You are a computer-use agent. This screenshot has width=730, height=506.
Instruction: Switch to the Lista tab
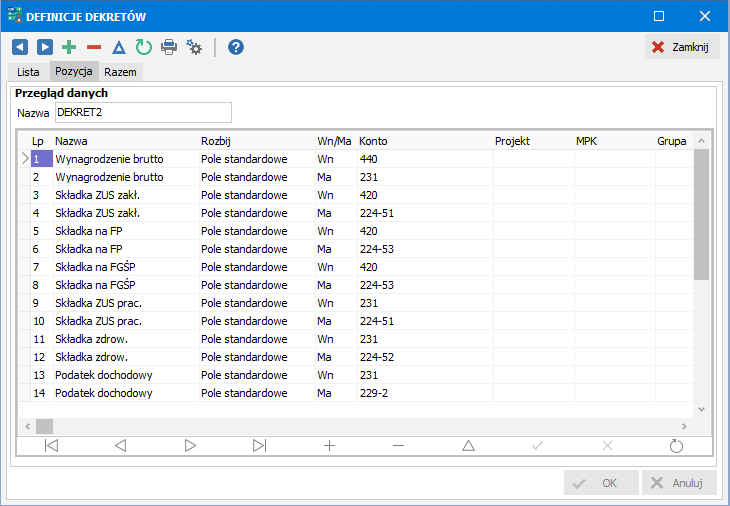[28, 72]
